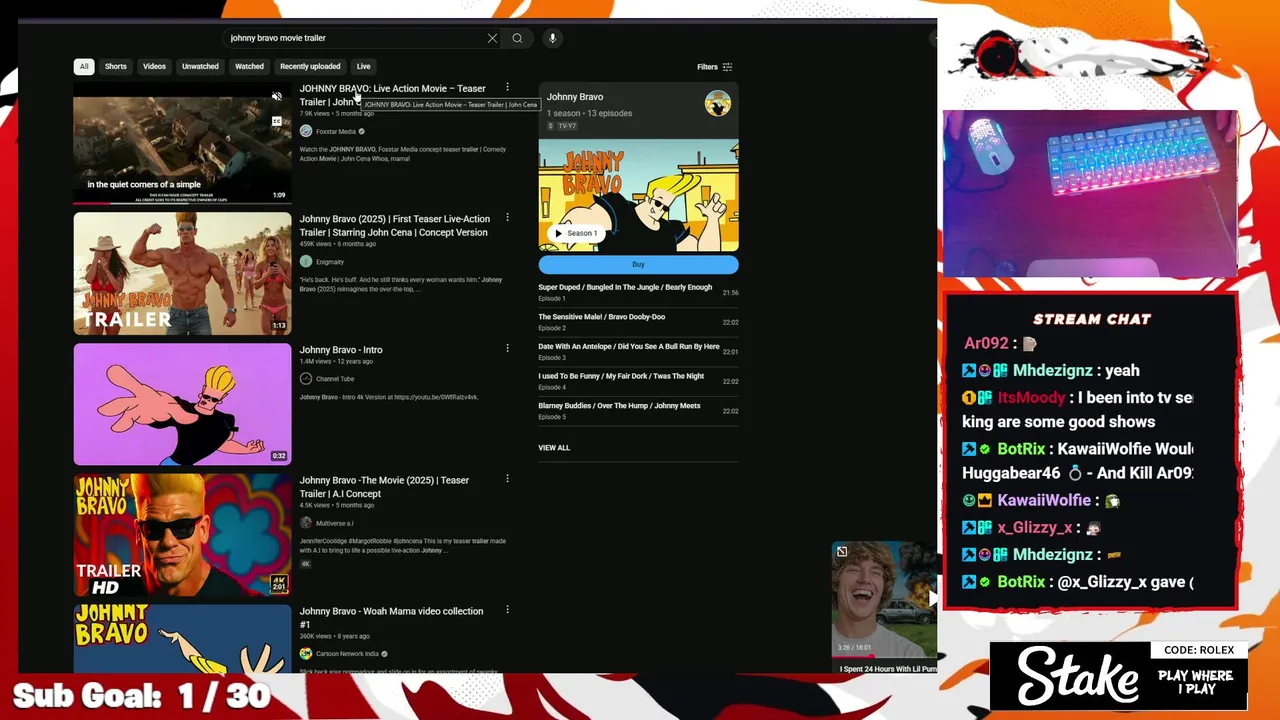The image size is (1280, 720).
Task: Open episode The Sensitive Male! / Bravo Dooby-Doo
Action: click(638, 322)
